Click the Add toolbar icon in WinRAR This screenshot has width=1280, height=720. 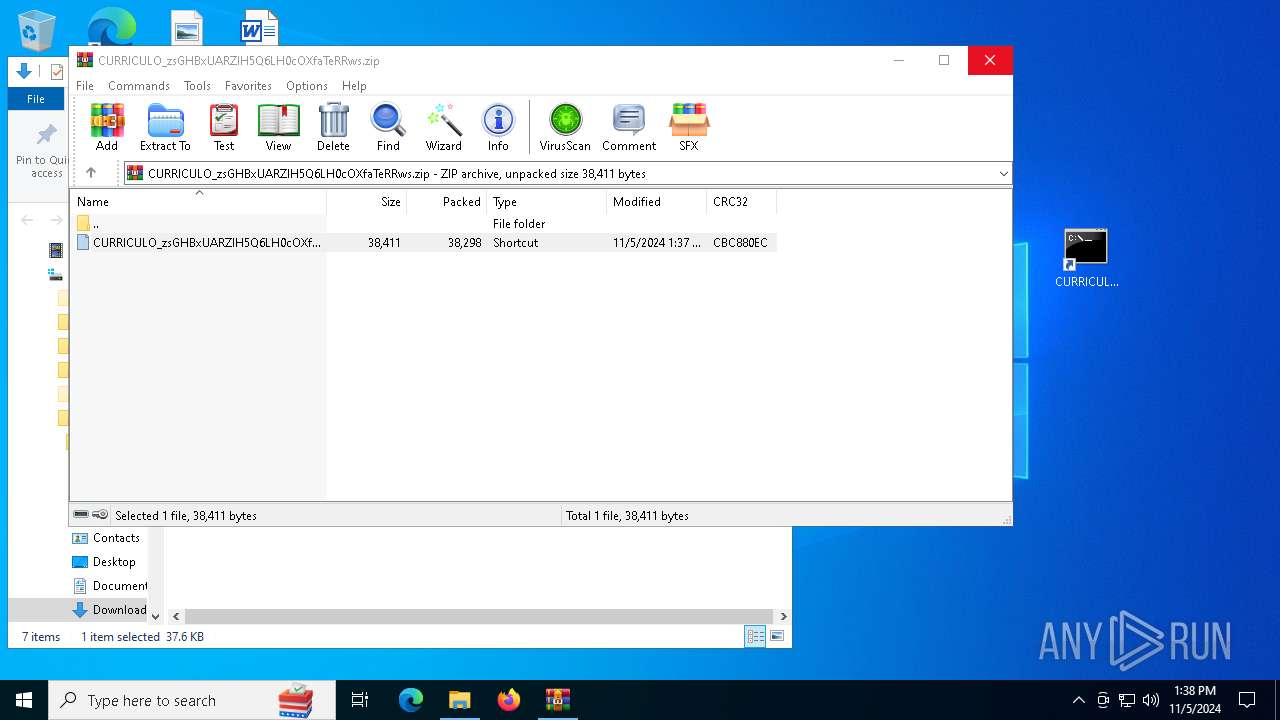pyautogui.click(x=107, y=127)
